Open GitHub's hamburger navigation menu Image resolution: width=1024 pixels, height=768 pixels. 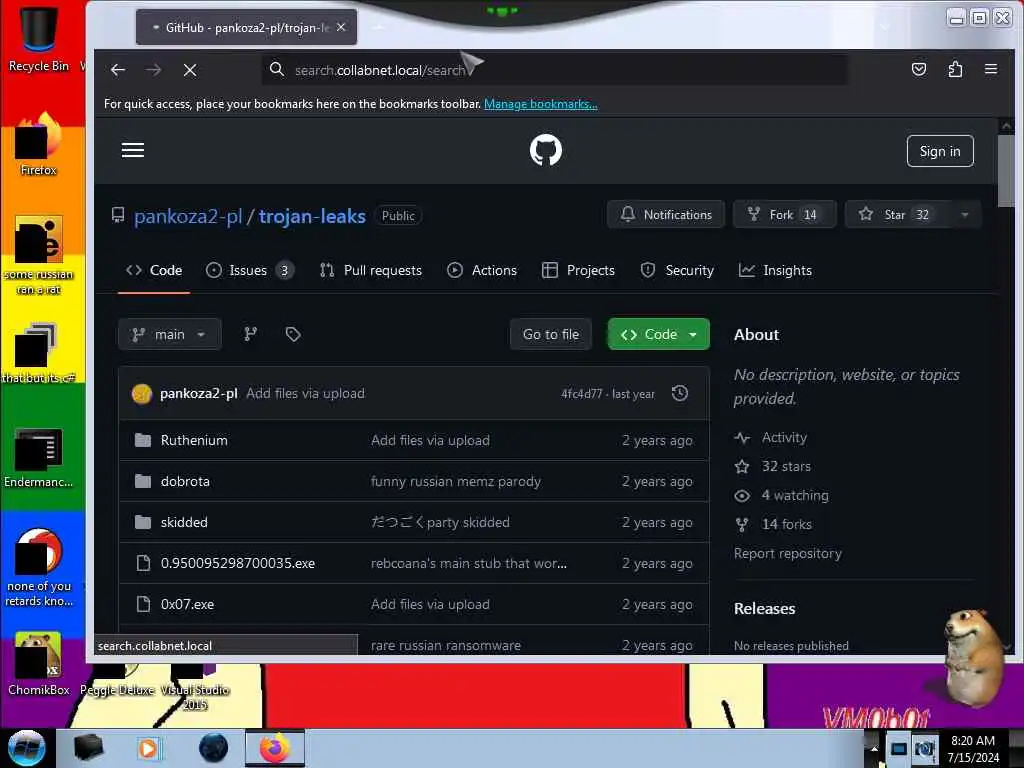133,150
